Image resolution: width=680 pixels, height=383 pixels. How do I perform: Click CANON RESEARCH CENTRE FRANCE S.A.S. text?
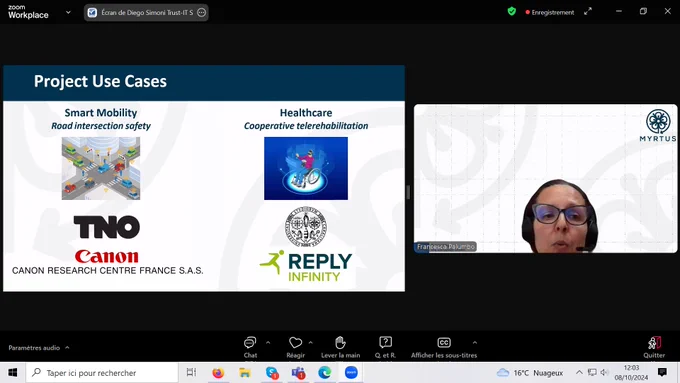108,271
